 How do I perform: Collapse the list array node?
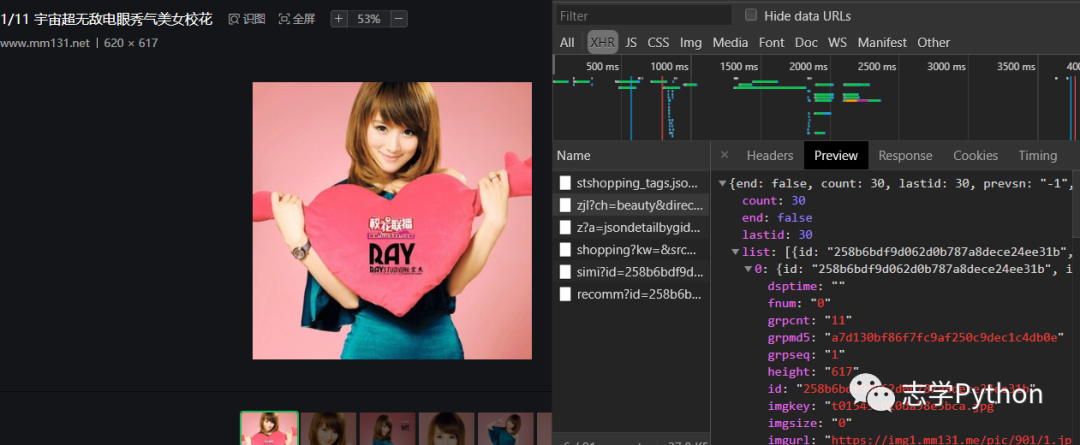pos(735,251)
